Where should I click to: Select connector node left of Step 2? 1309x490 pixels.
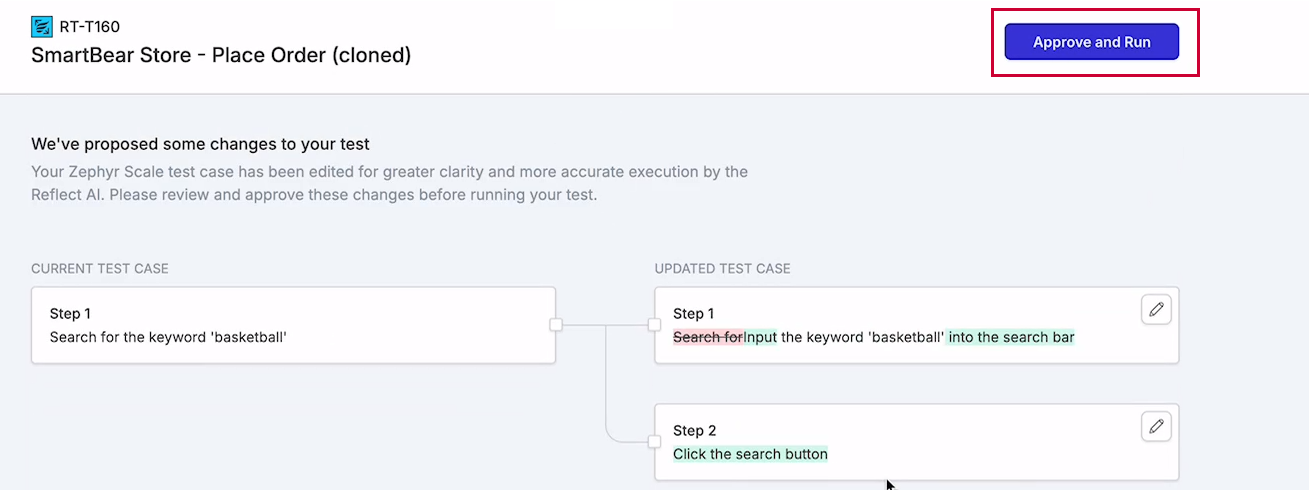(x=654, y=441)
